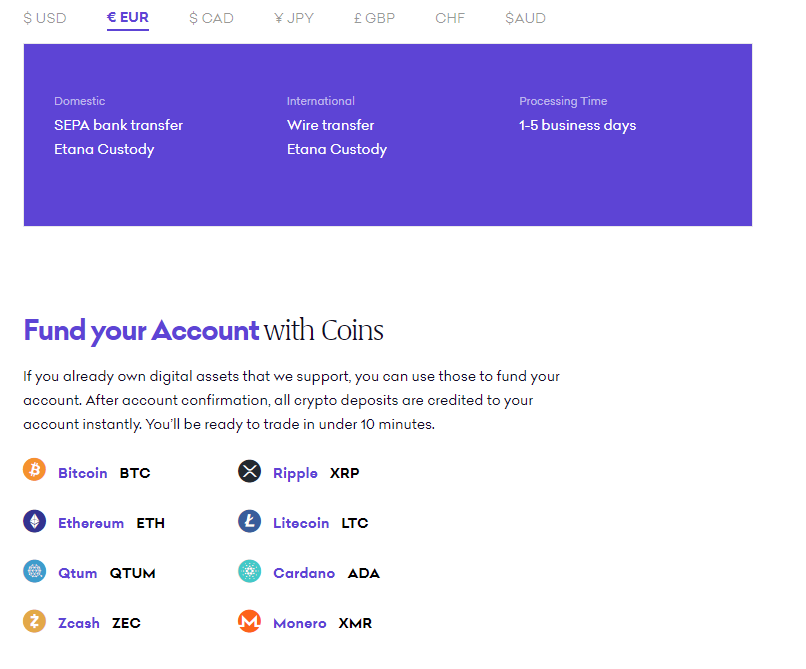This screenshot has width=806, height=669.
Task: Switch to the ¥ JPY tab
Action: [293, 18]
